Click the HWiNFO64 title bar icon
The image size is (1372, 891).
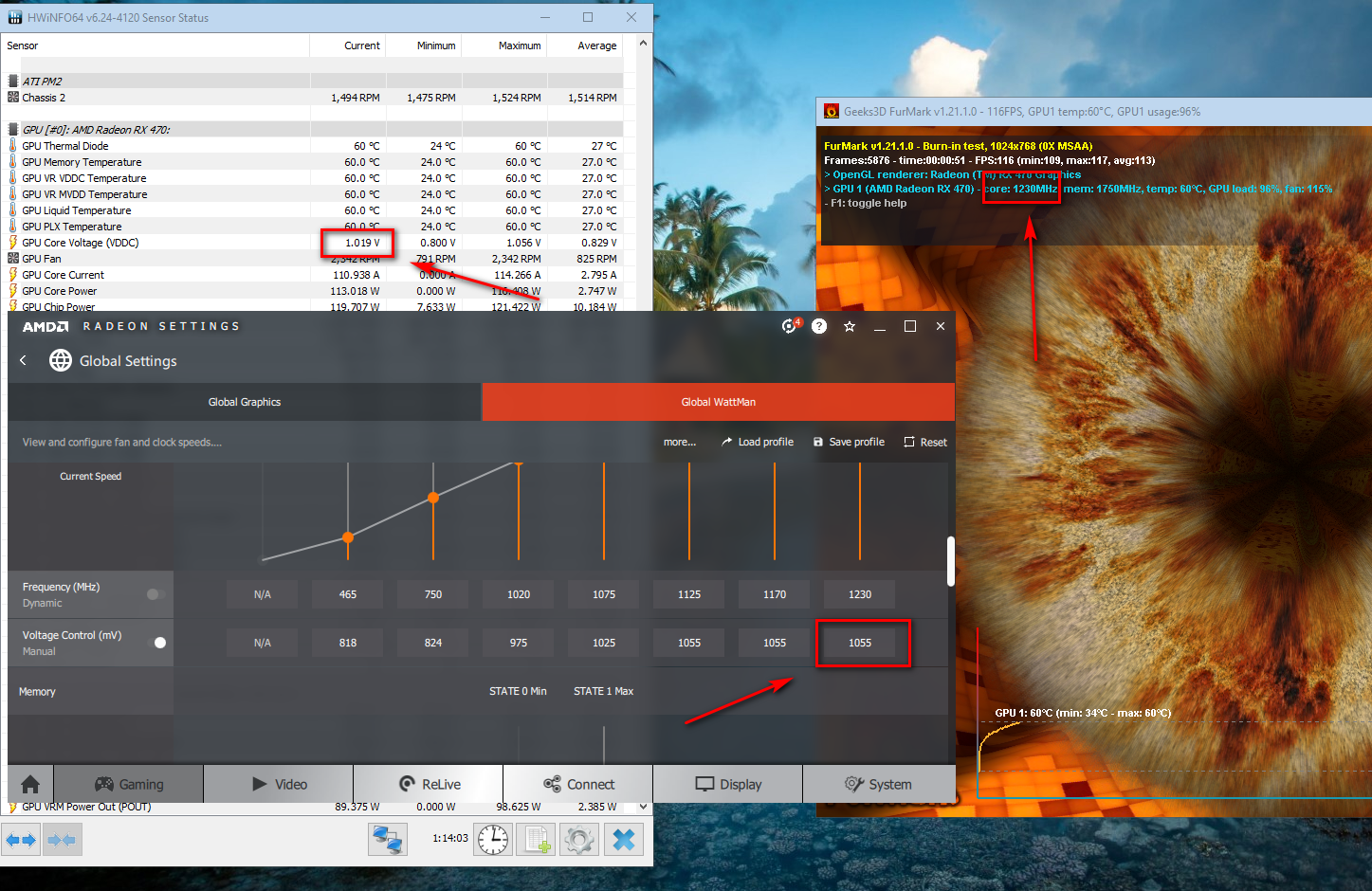coord(15,17)
